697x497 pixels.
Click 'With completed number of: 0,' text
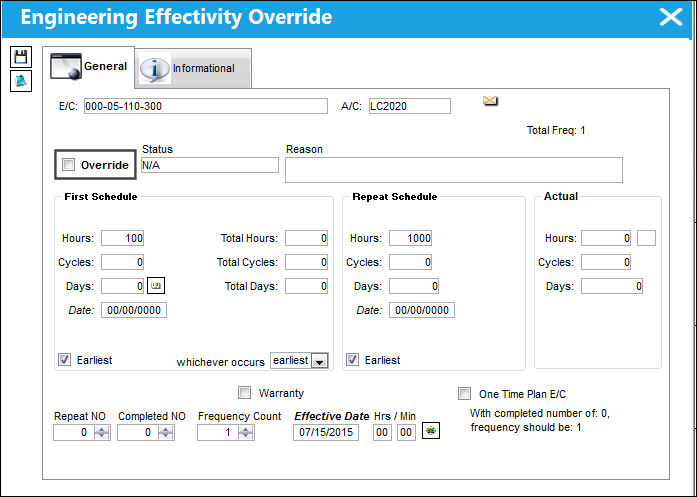540,413
